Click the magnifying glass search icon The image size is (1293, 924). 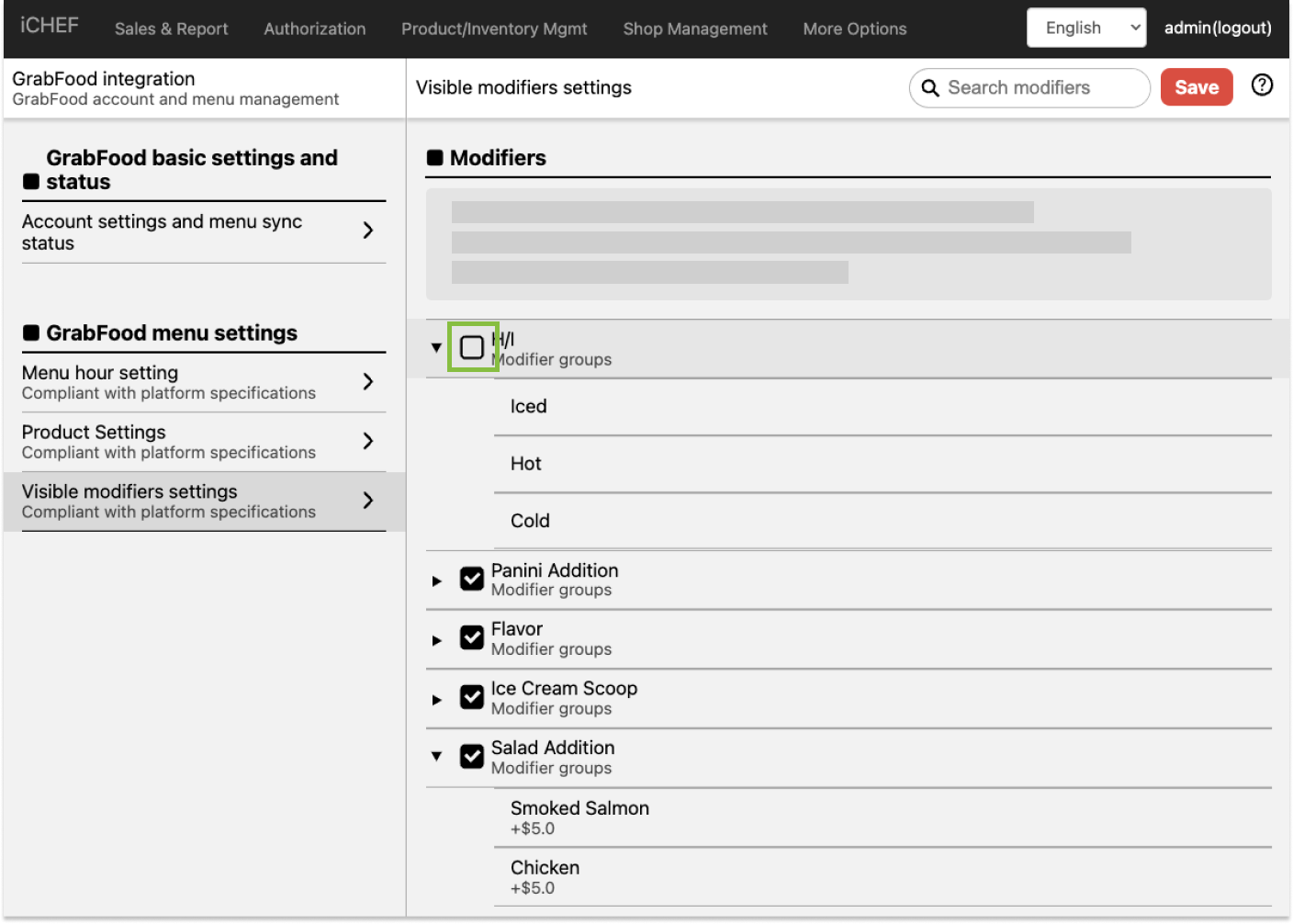[929, 88]
